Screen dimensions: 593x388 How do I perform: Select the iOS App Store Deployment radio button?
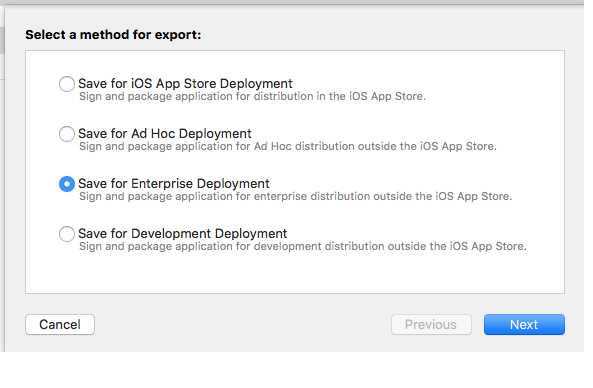click(67, 84)
